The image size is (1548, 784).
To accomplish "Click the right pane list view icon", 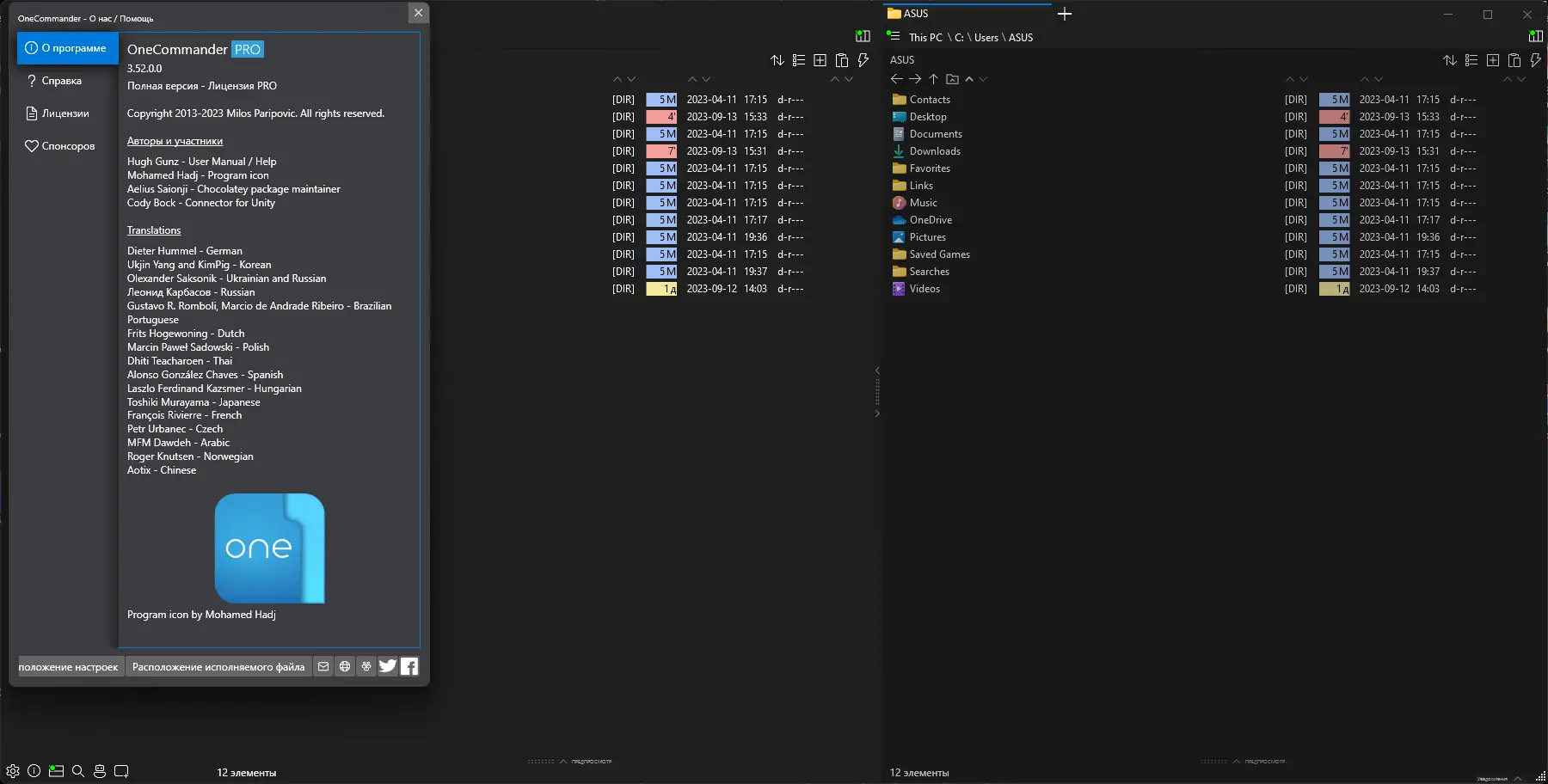I will [1471, 60].
